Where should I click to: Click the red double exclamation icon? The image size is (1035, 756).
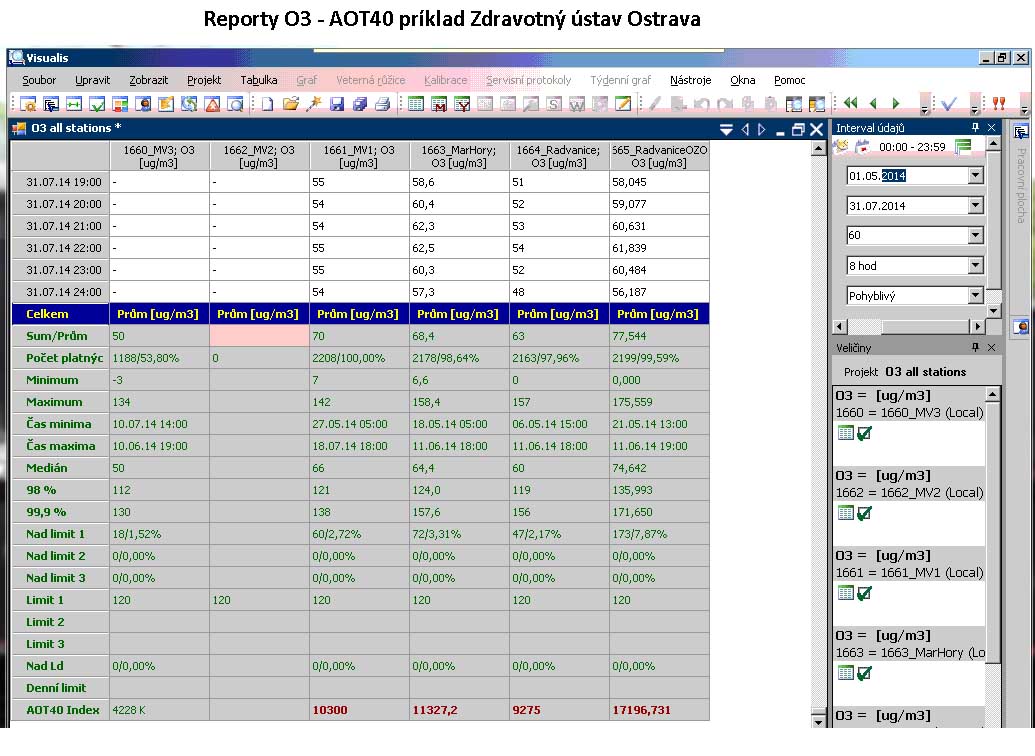(999, 103)
